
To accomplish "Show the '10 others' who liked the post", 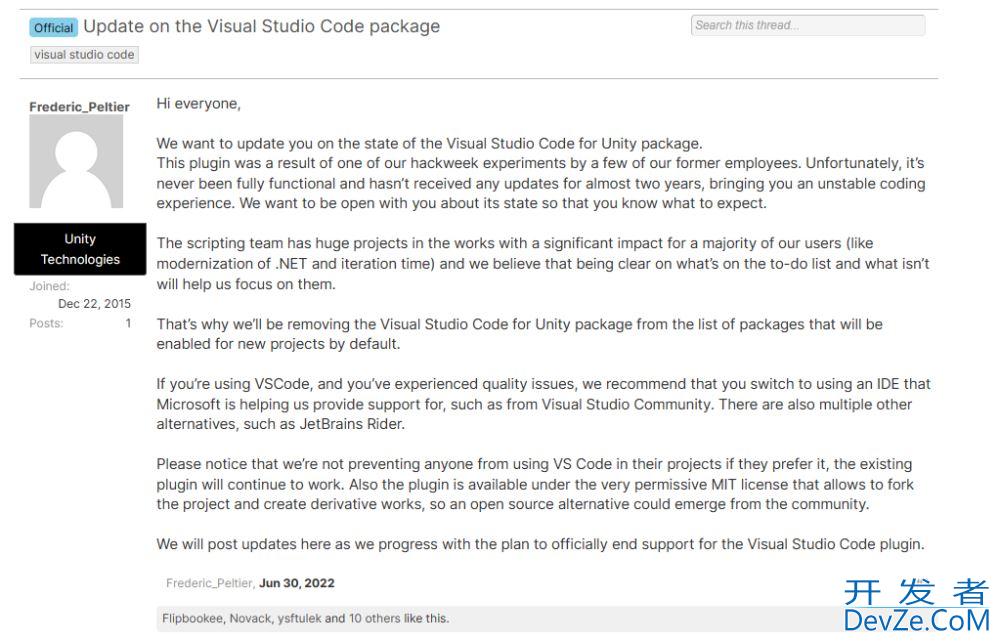I will (x=374, y=618).
